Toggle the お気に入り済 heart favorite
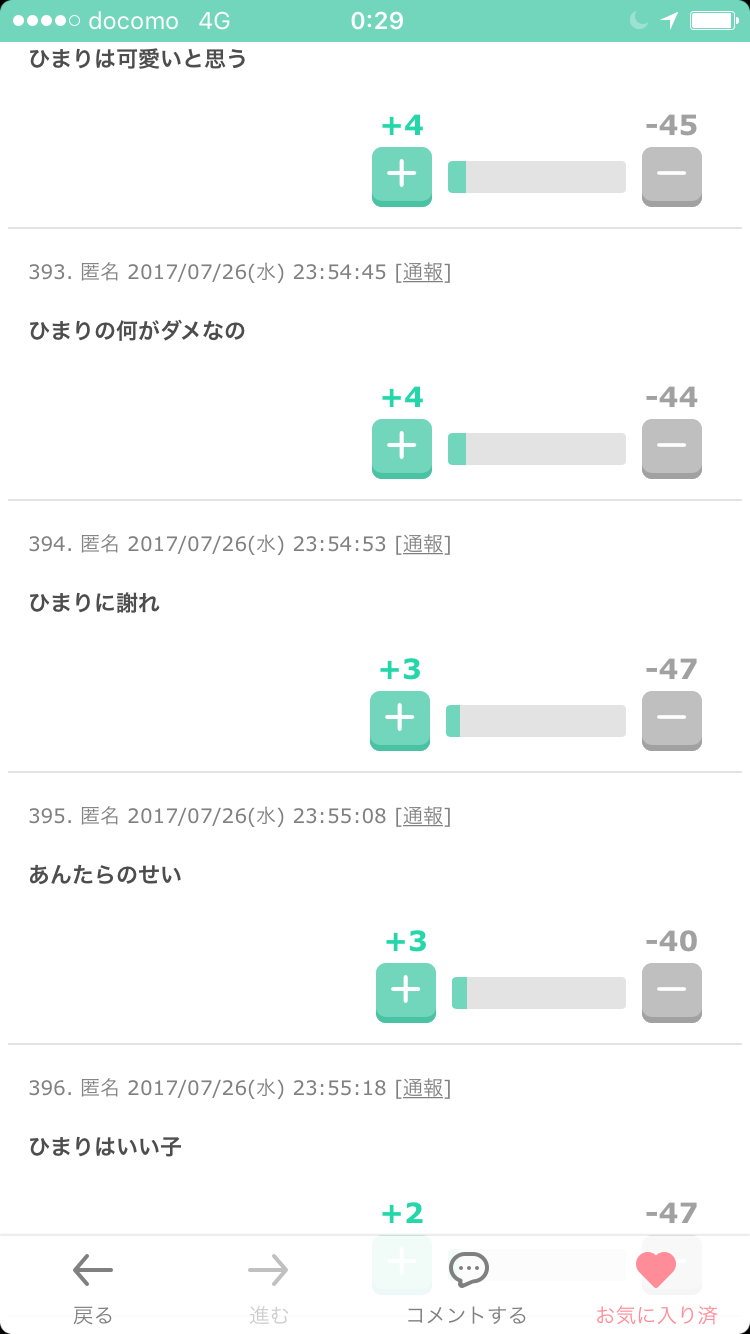 [657, 1284]
